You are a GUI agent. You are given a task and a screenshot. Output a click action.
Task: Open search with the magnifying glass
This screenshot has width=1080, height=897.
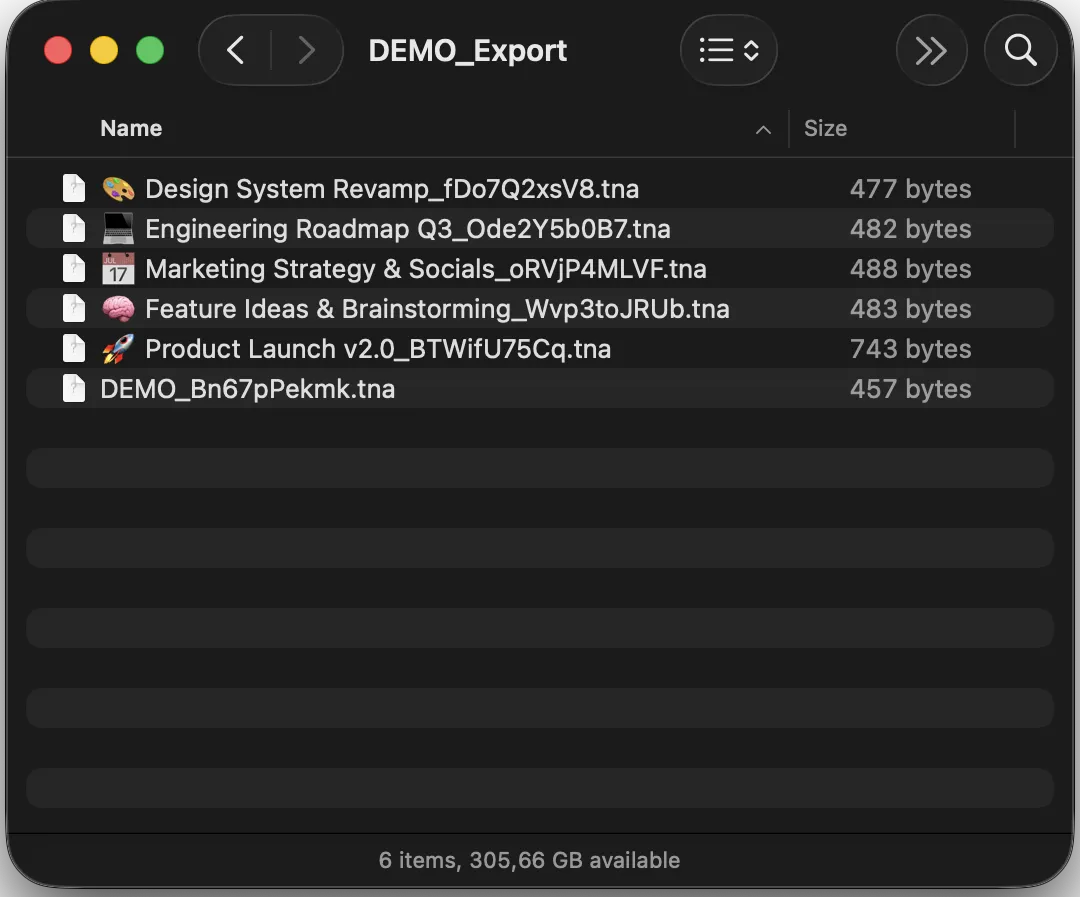coord(1020,50)
